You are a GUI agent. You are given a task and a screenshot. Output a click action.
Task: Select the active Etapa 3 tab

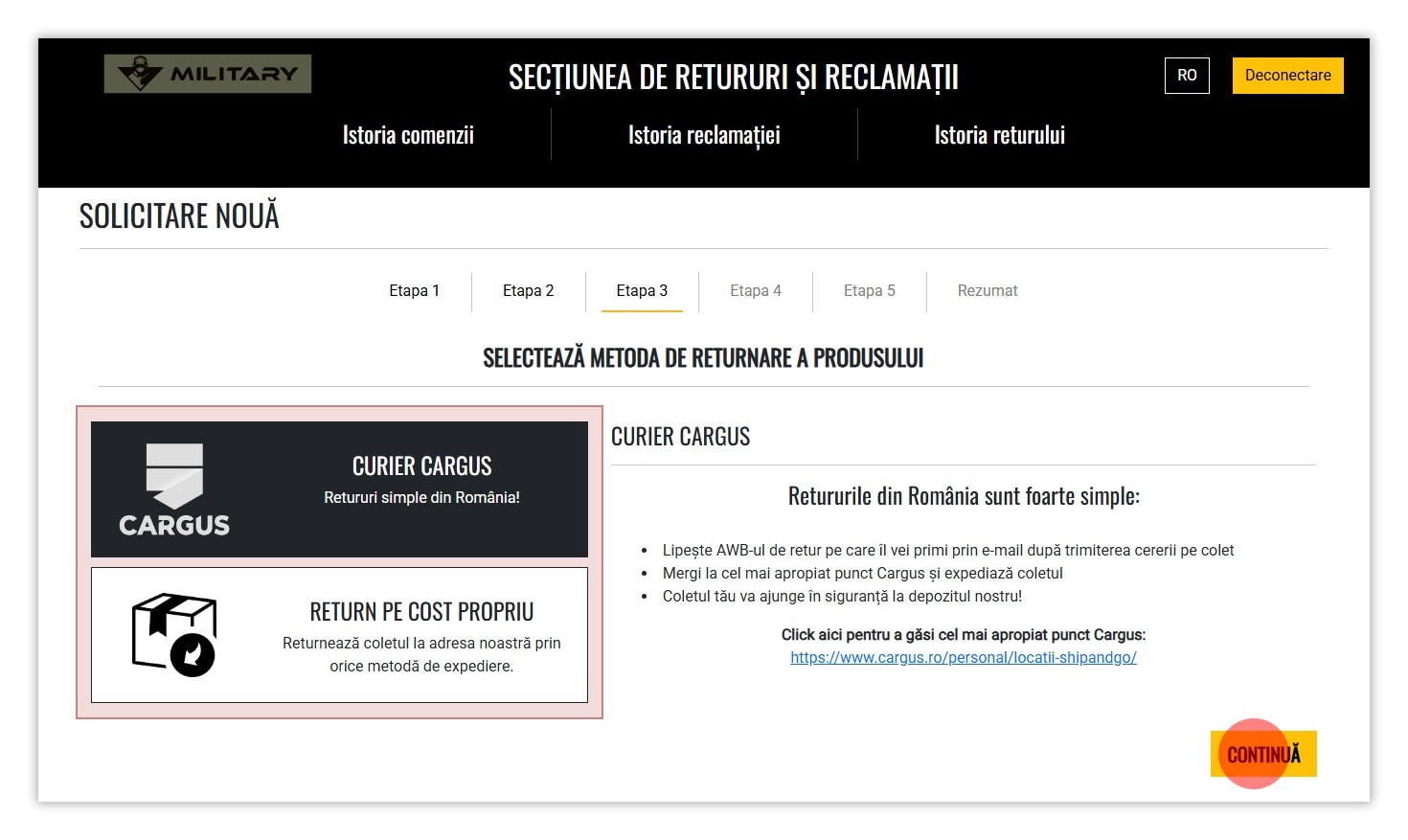pos(642,291)
